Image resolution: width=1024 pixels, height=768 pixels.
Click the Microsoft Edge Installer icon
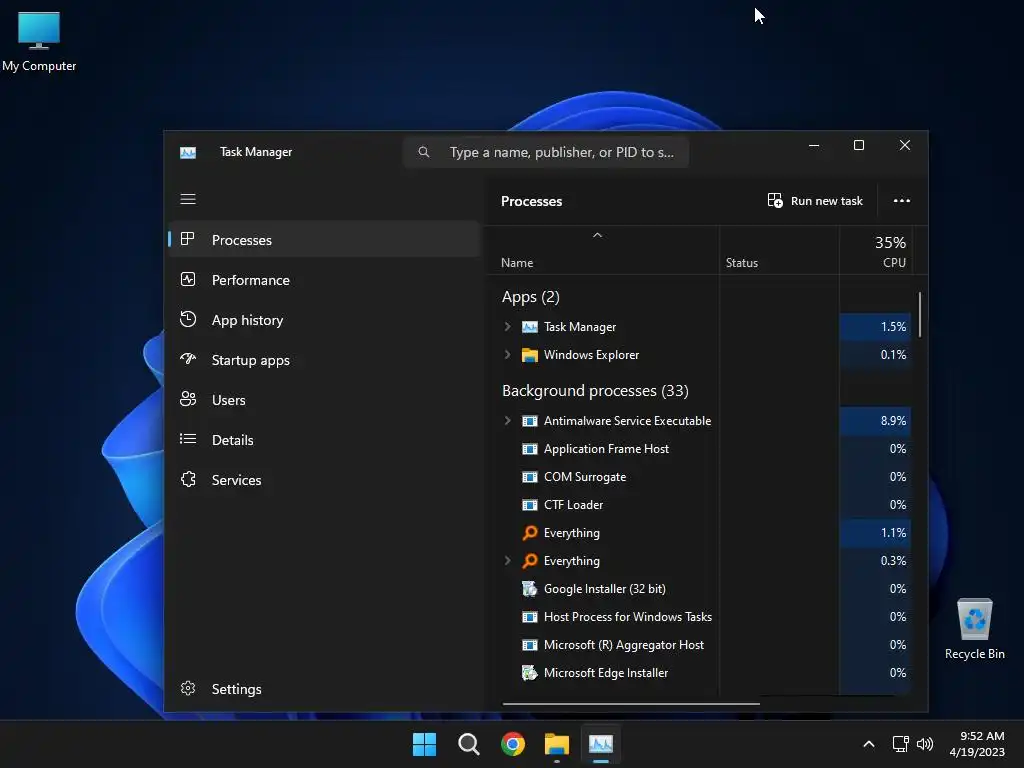(530, 673)
